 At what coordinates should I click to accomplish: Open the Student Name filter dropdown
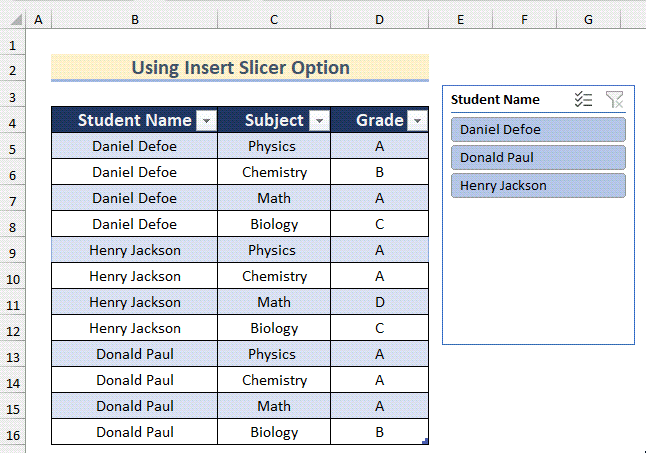(x=206, y=121)
